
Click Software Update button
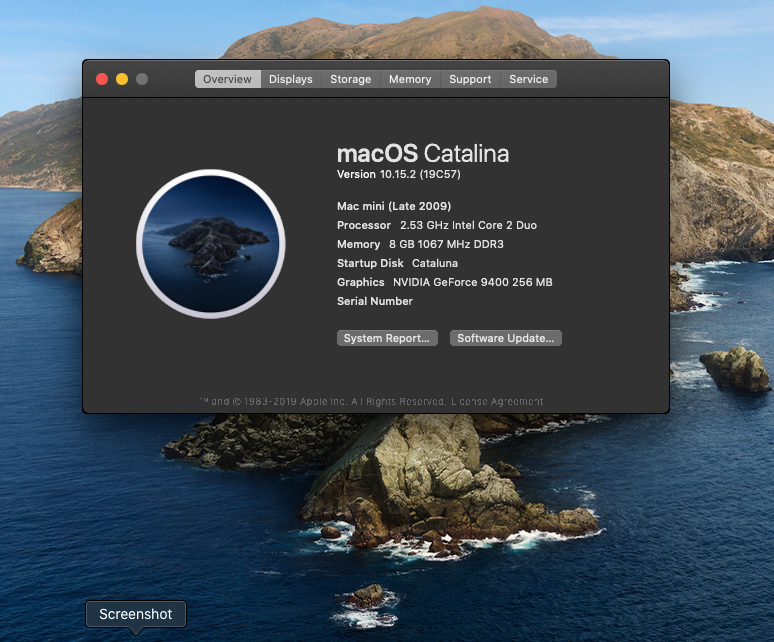(x=505, y=338)
